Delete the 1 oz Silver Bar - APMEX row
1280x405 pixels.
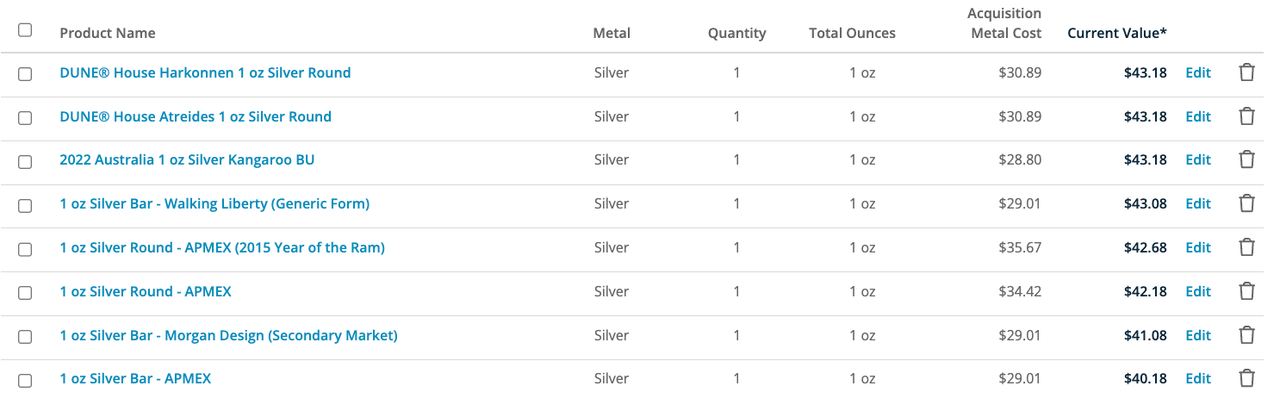(x=1247, y=379)
